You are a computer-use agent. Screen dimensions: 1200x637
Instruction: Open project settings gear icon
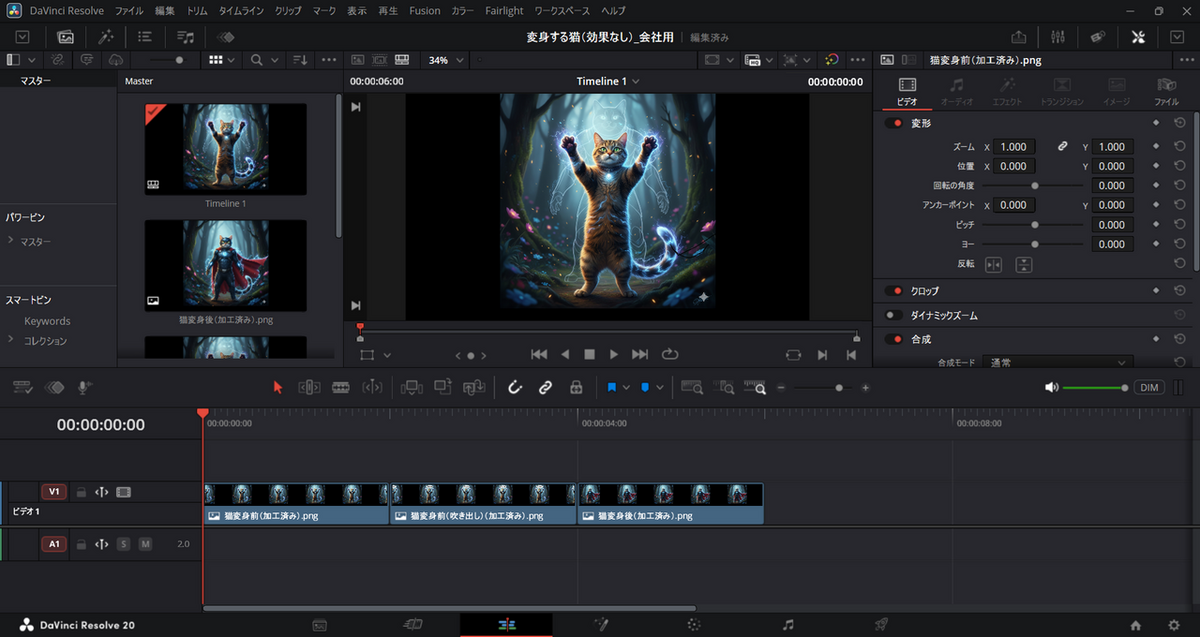coord(1174,625)
